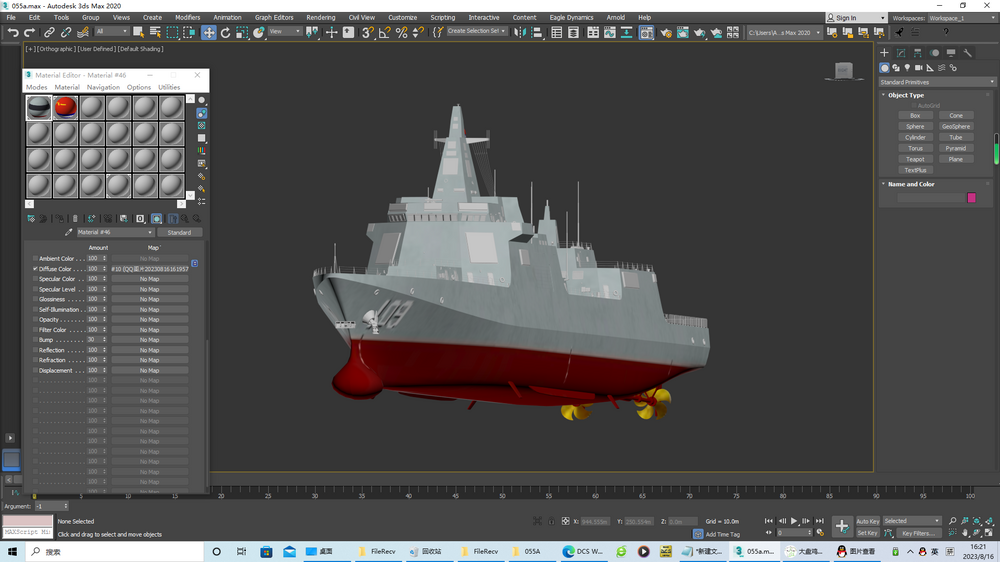Open the Utilities wrench panel icon
This screenshot has height=562, width=1000.
pos(968,53)
